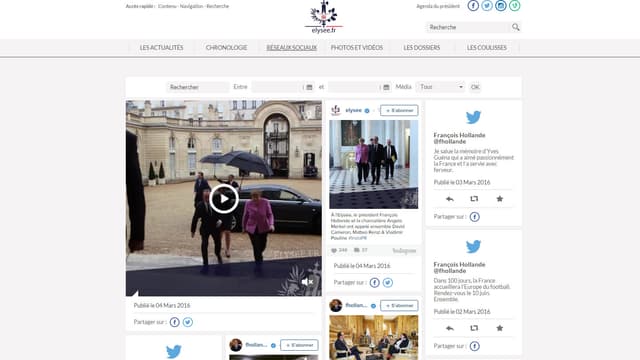Image resolution: width=640 pixels, height=360 pixels.
Task: Open the Facebook icon in the page header
Action: (473, 6)
